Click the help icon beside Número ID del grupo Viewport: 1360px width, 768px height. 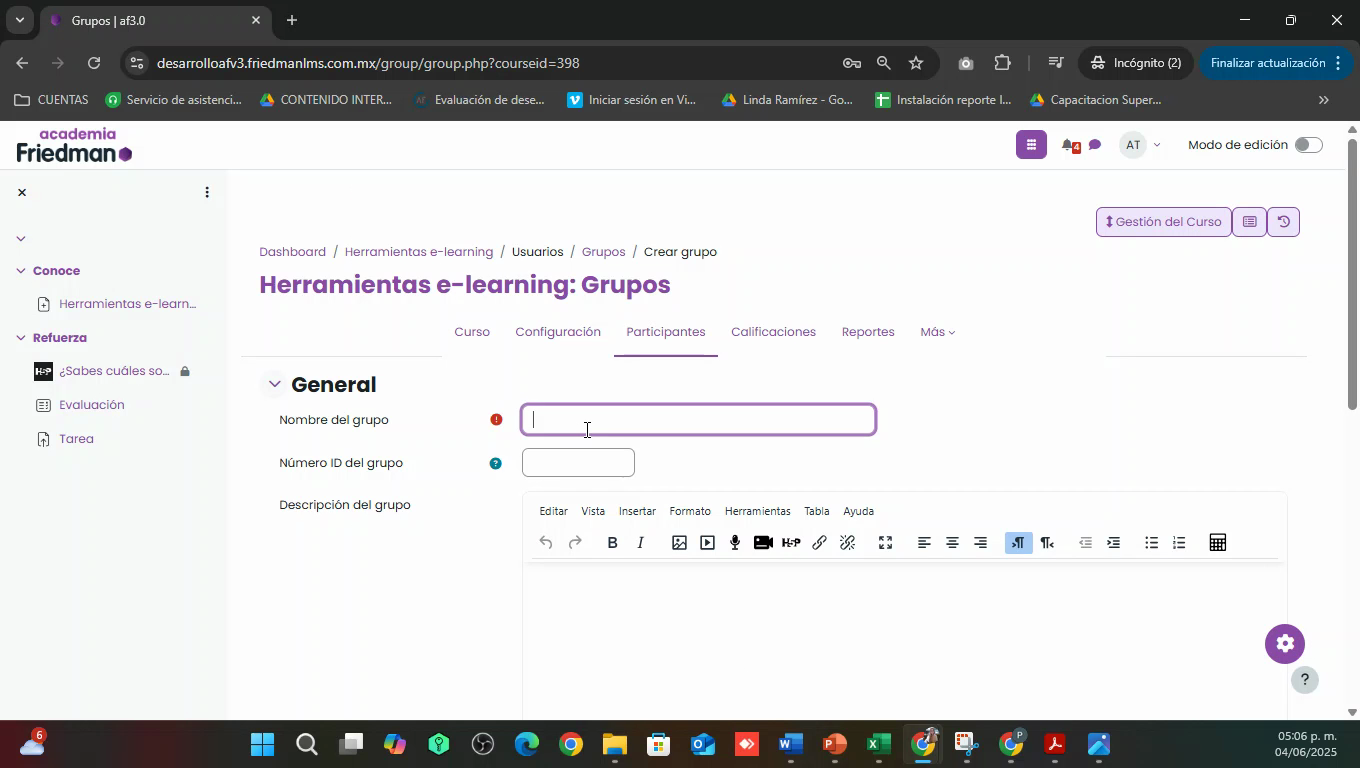[495, 463]
